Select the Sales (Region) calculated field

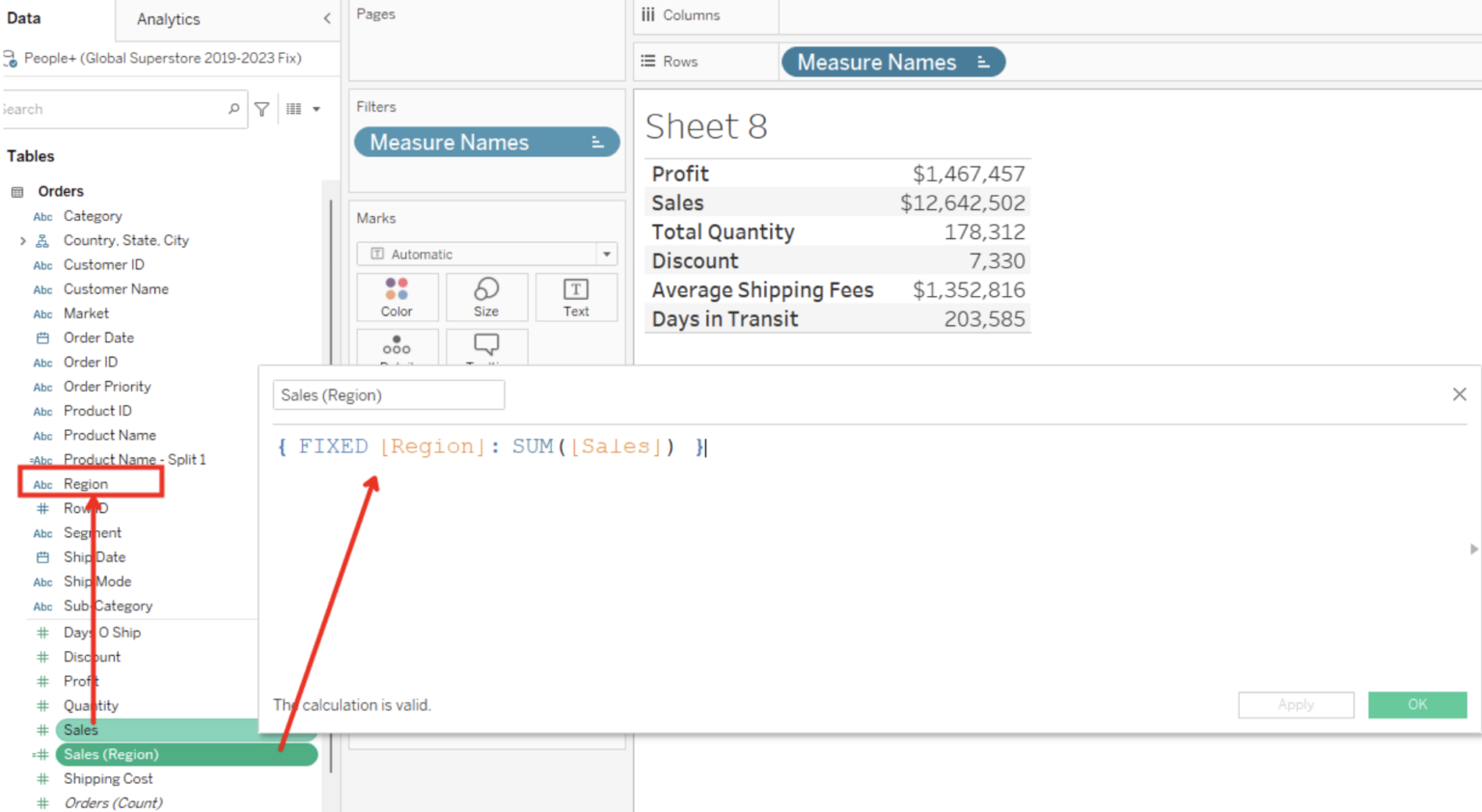click(x=111, y=754)
